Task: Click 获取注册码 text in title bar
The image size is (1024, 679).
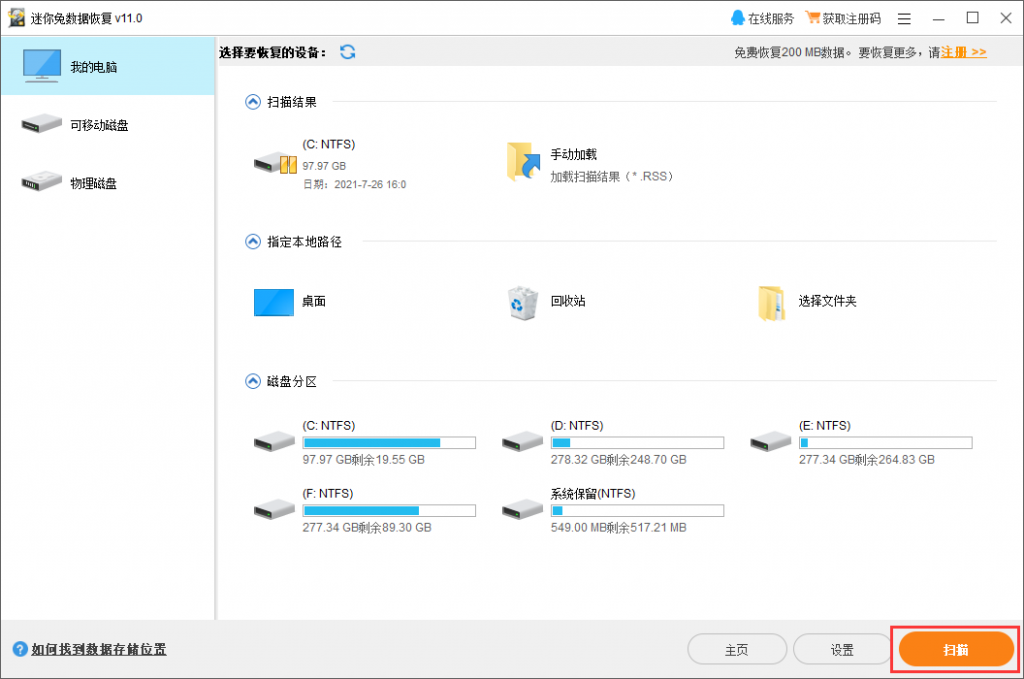Action: tap(852, 18)
